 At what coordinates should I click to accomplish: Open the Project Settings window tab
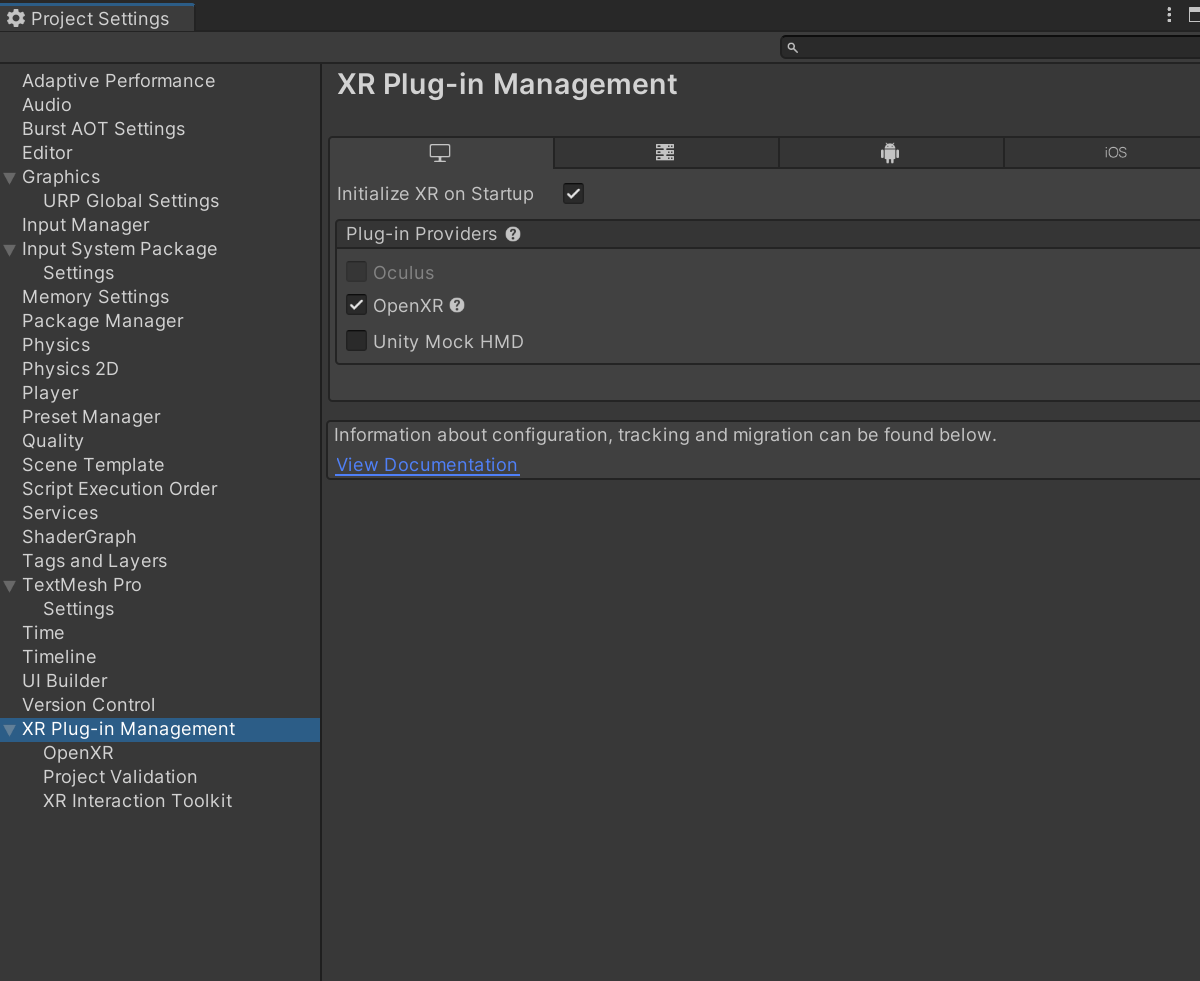[x=98, y=19]
